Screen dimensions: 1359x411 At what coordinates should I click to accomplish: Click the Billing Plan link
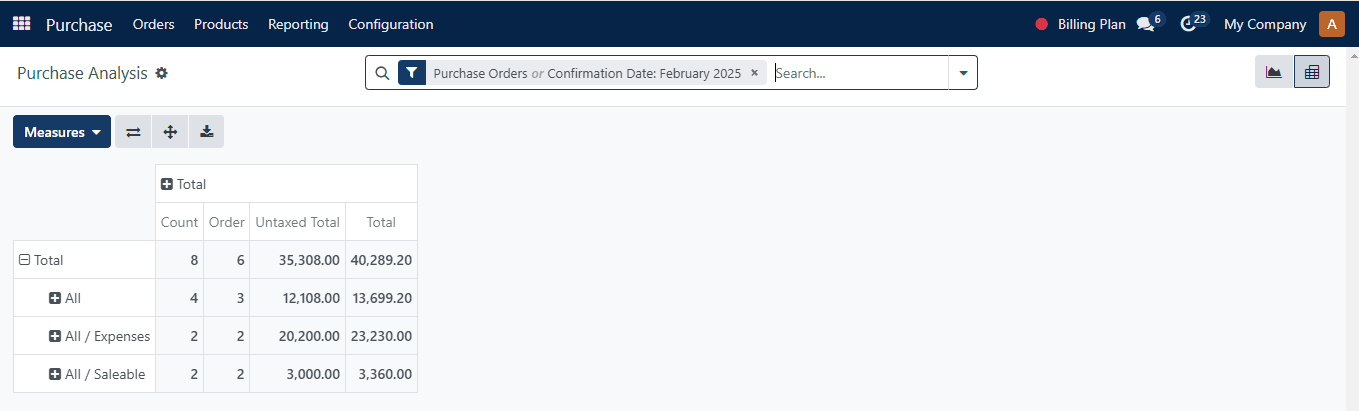point(1092,24)
